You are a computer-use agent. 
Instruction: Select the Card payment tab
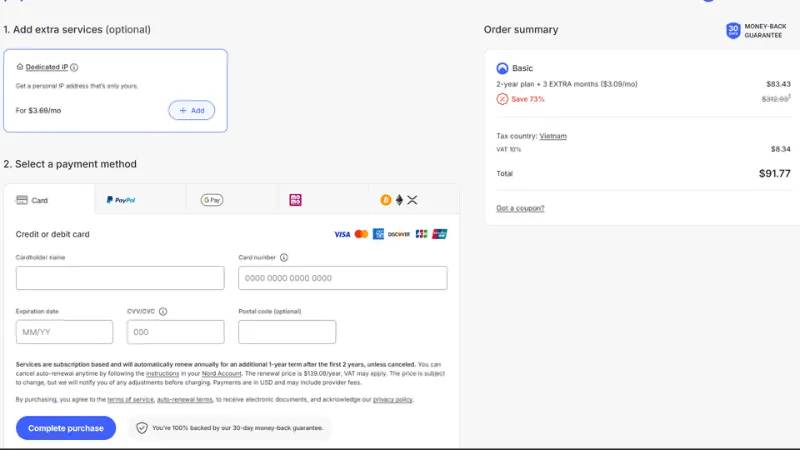tap(49, 200)
